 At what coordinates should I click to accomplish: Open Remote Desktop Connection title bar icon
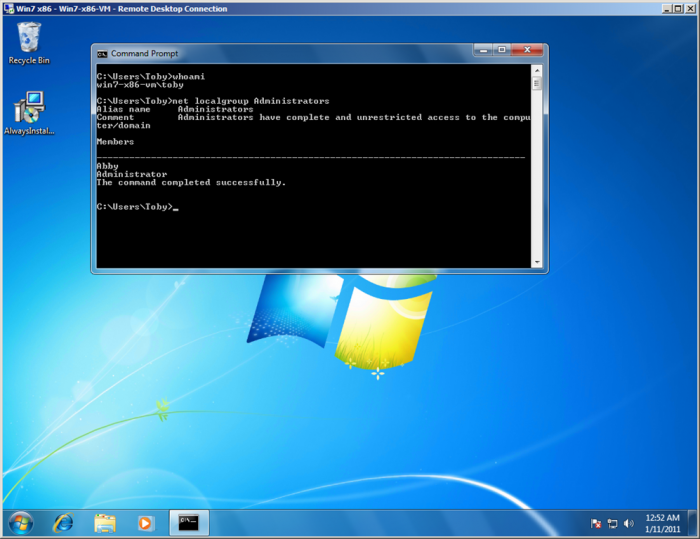pyautogui.click(x=8, y=8)
